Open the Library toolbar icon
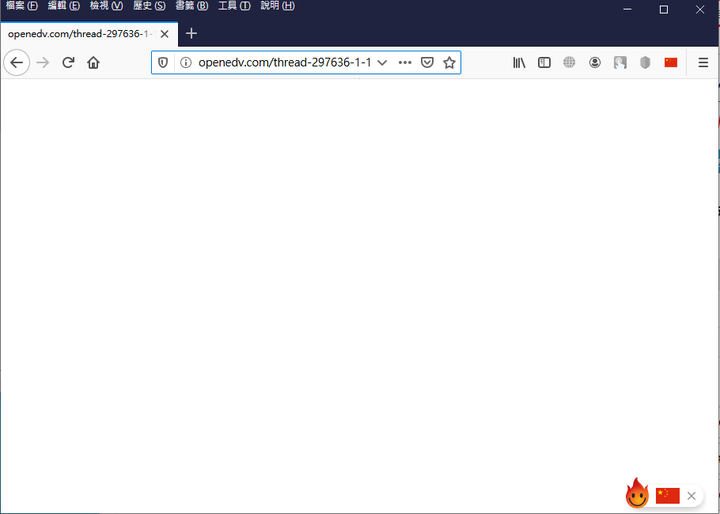Screen dimensions: 720x514 pyautogui.click(x=519, y=62)
